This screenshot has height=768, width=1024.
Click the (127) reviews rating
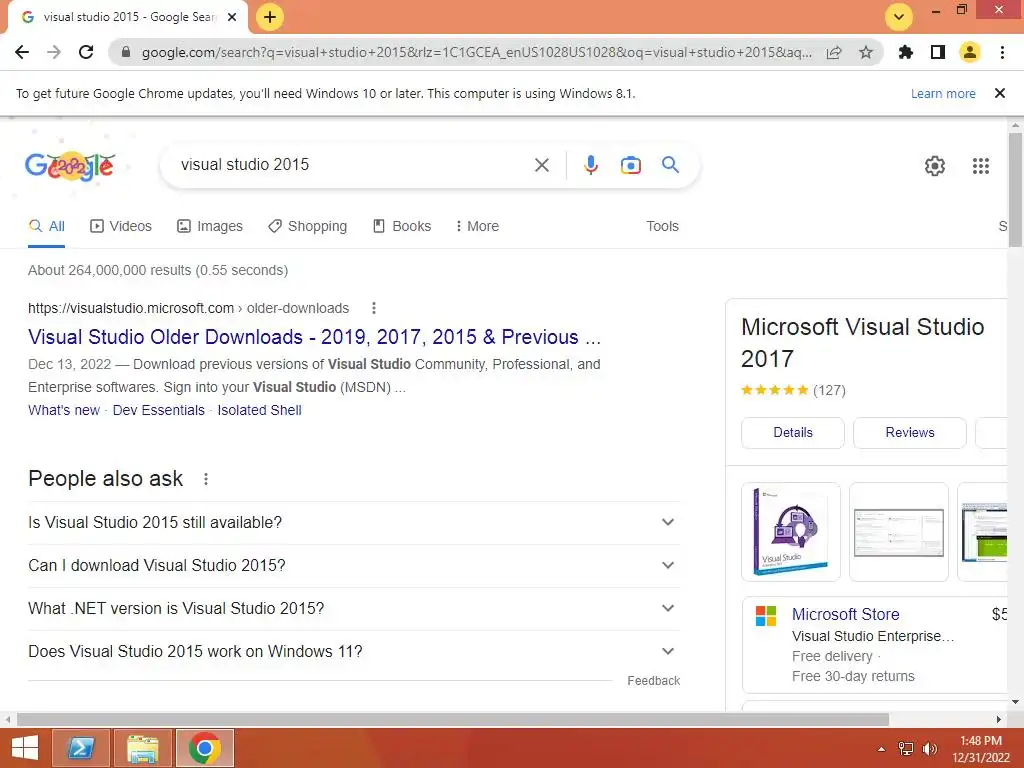click(829, 391)
